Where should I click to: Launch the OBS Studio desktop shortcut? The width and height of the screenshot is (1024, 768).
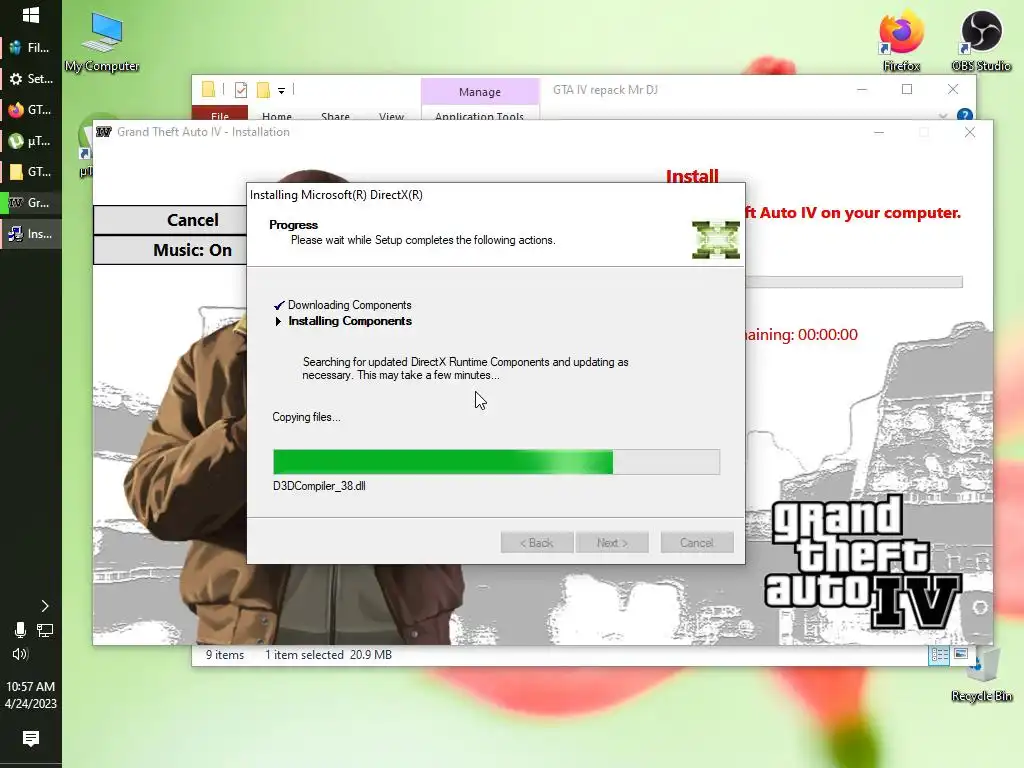[x=981, y=41]
